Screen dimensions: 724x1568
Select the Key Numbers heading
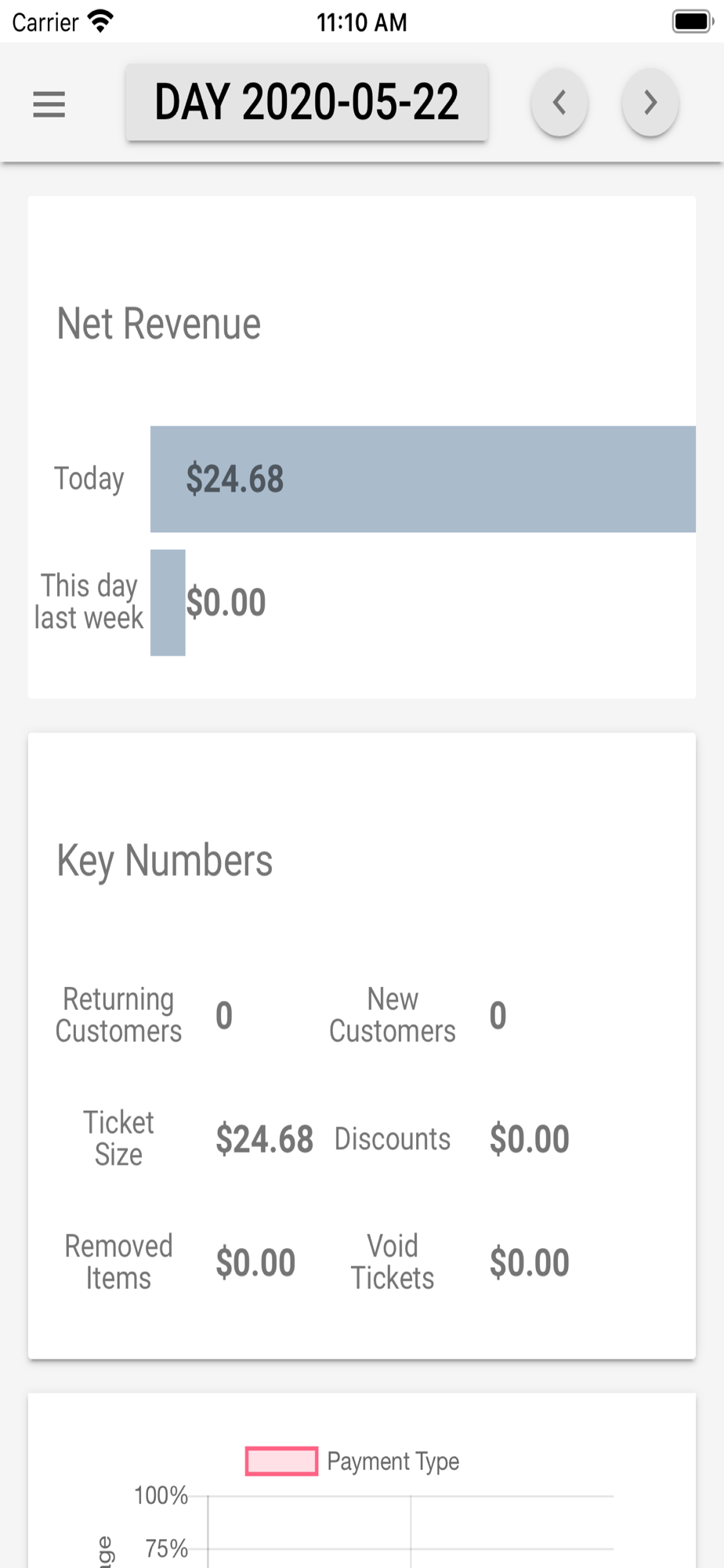tap(165, 860)
